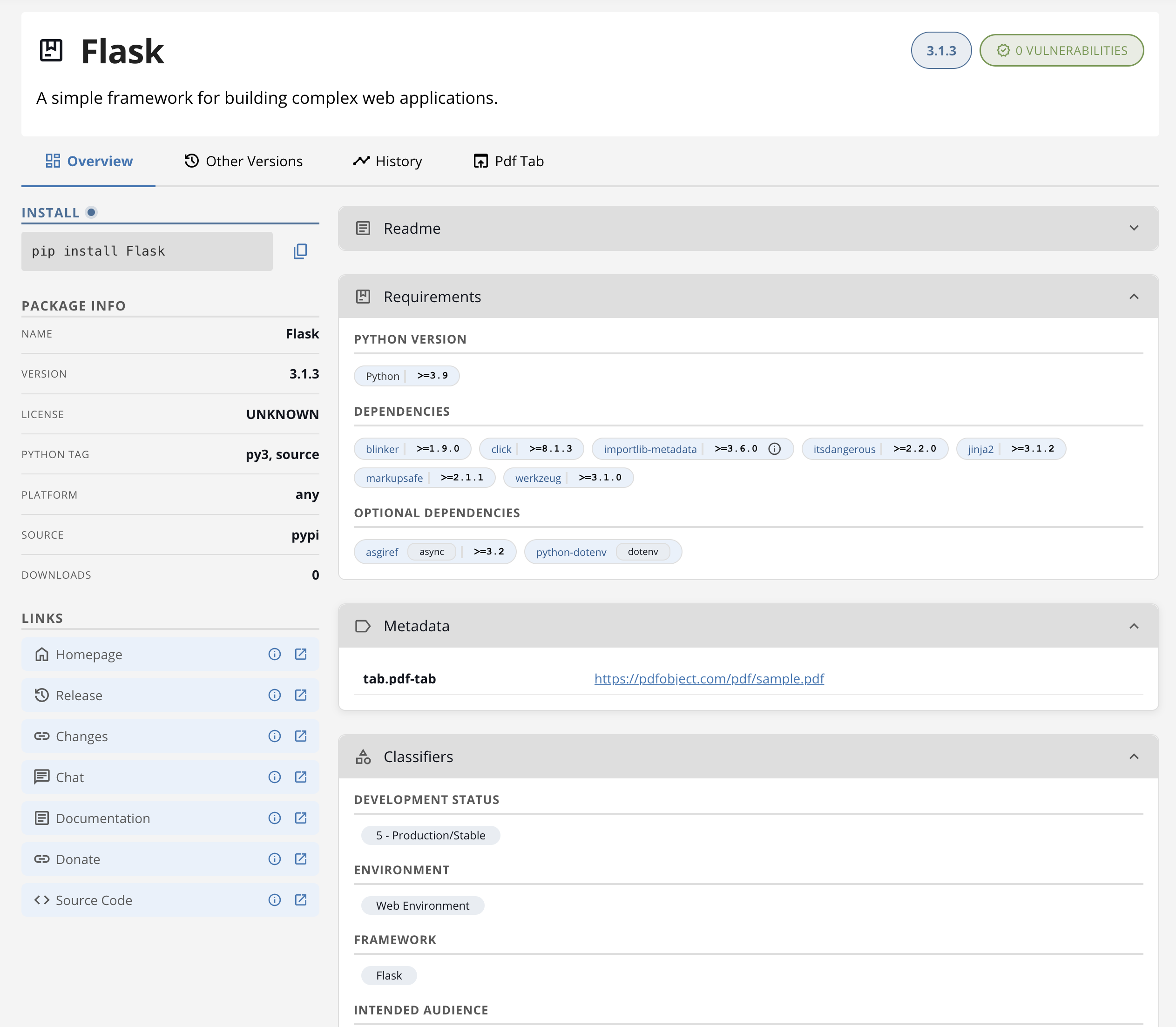Viewport: 1176px width, 1027px height.
Task: Show info for the Source Code link
Action: 275,900
